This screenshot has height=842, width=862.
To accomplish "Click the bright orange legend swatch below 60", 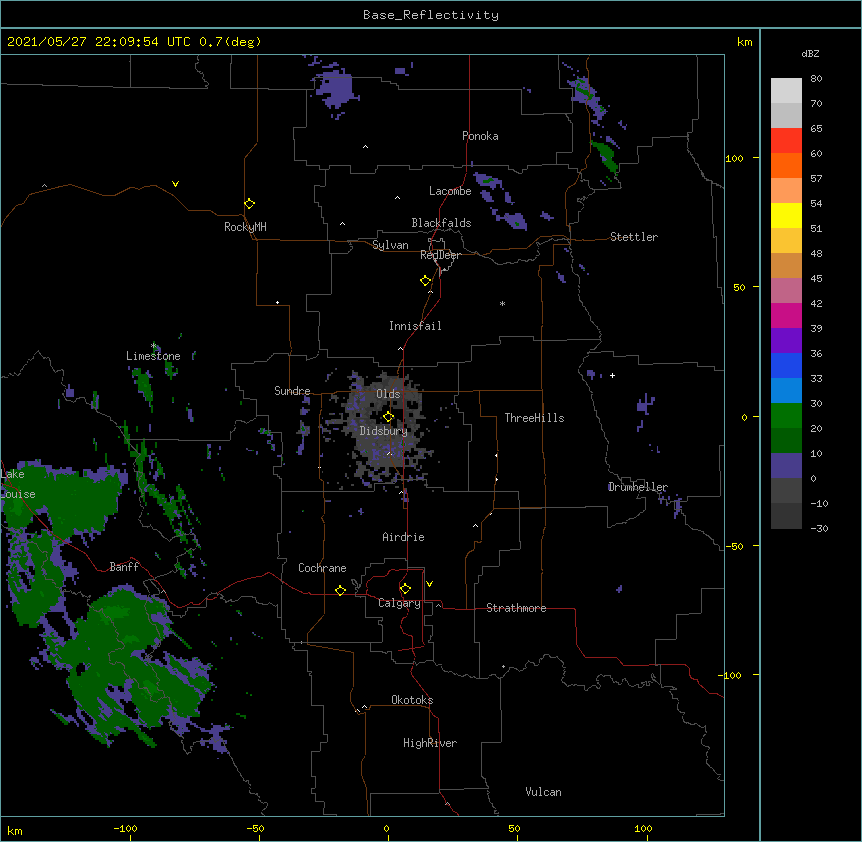I will 786,165.
